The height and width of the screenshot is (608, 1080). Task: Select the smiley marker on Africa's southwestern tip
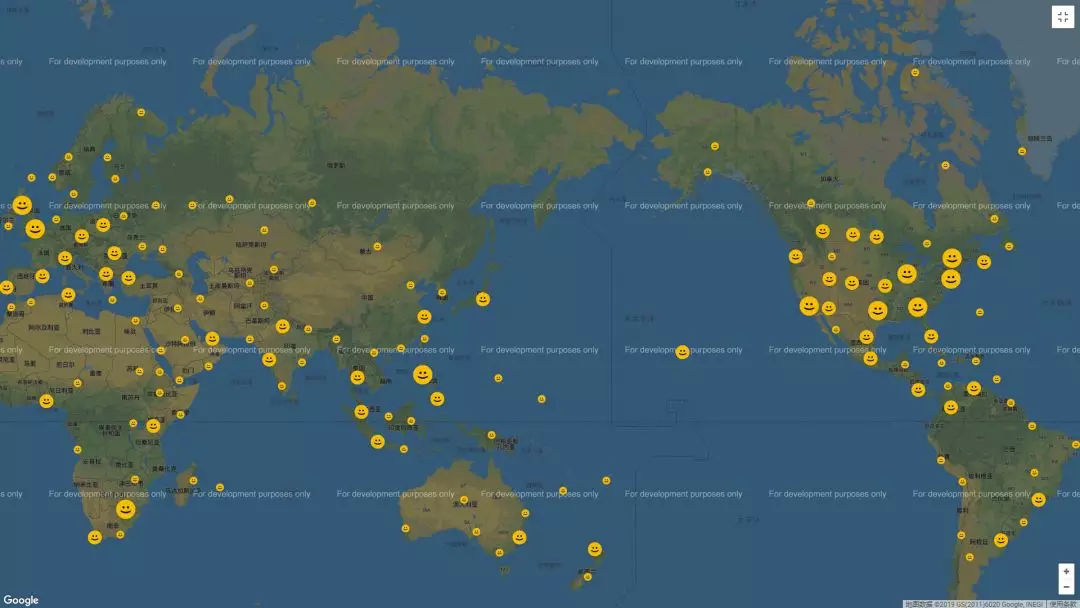[95, 537]
